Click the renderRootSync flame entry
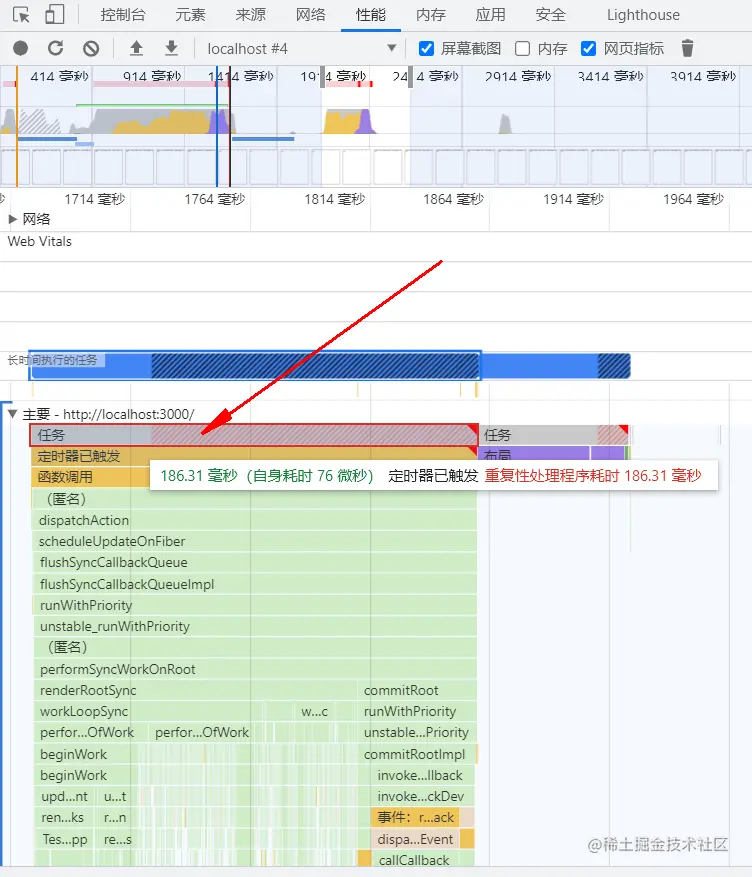The height and width of the screenshot is (877, 752). (195, 690)
